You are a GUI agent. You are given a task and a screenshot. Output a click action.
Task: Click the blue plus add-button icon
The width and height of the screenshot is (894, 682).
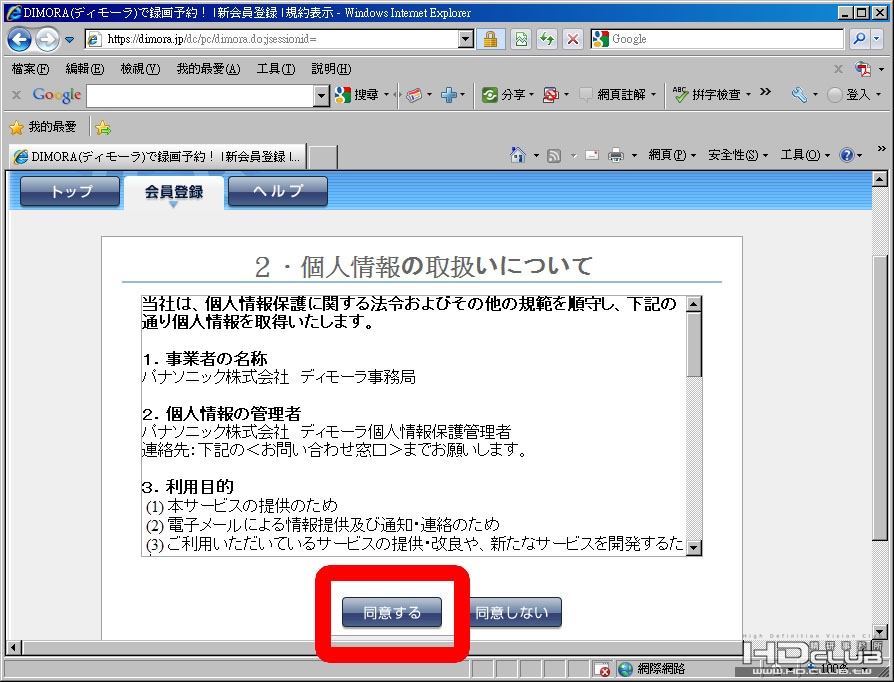click(x=449, y=95)
